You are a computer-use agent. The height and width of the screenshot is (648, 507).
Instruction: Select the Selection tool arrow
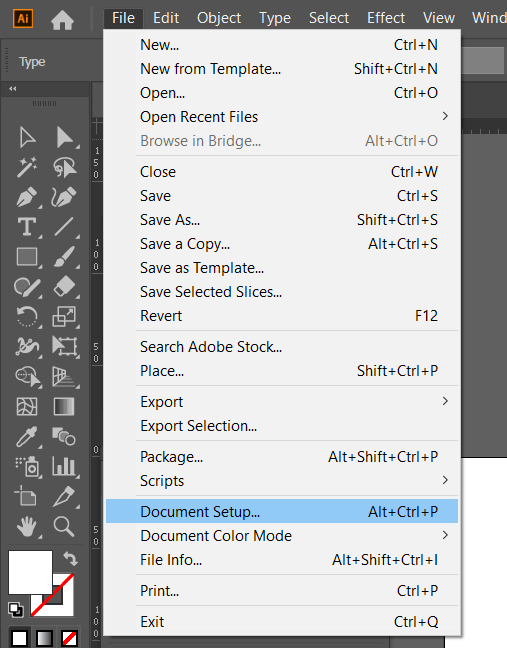pyautogui.click(x=27, y=138)
